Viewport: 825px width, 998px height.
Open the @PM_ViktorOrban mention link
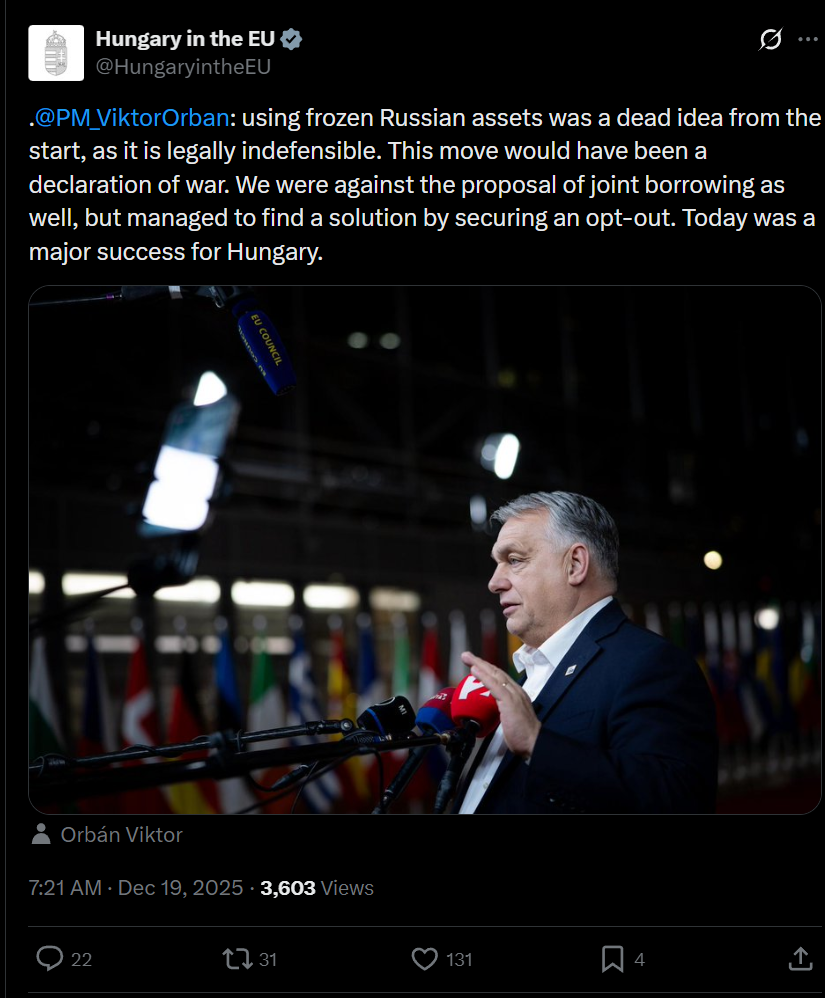click(131, 118)
